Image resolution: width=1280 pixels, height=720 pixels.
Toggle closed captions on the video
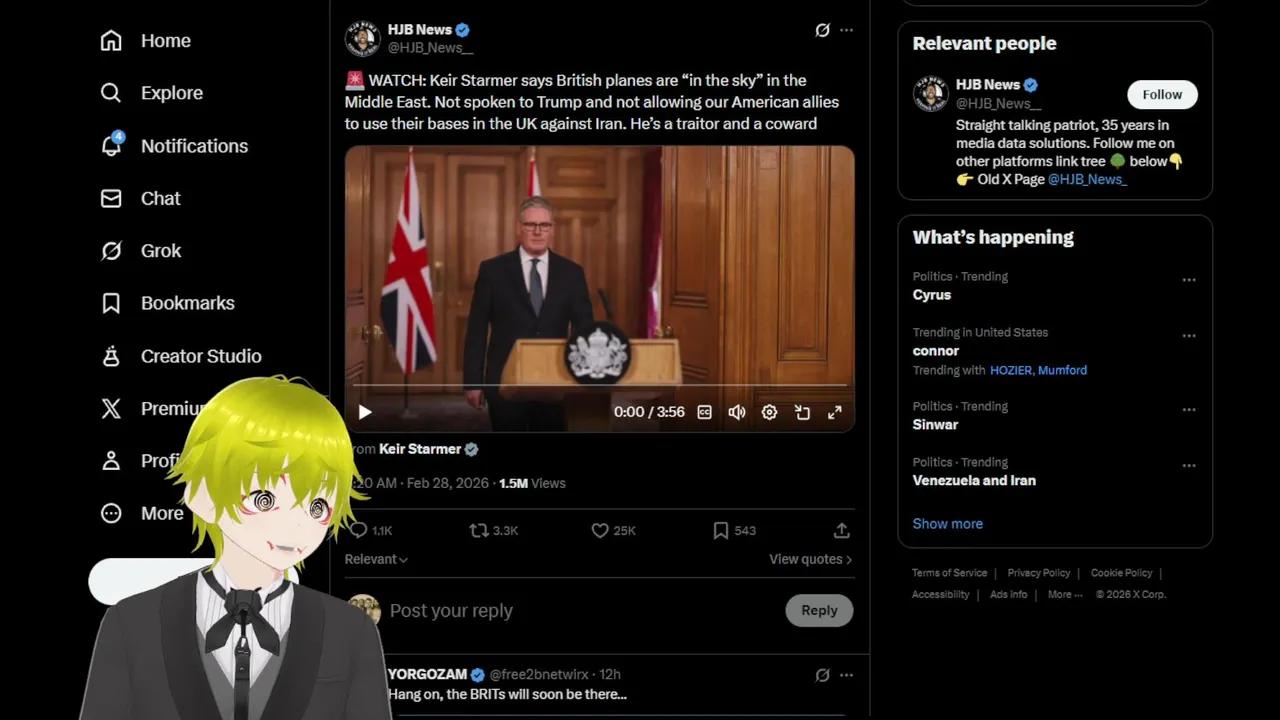coord(704,412)
